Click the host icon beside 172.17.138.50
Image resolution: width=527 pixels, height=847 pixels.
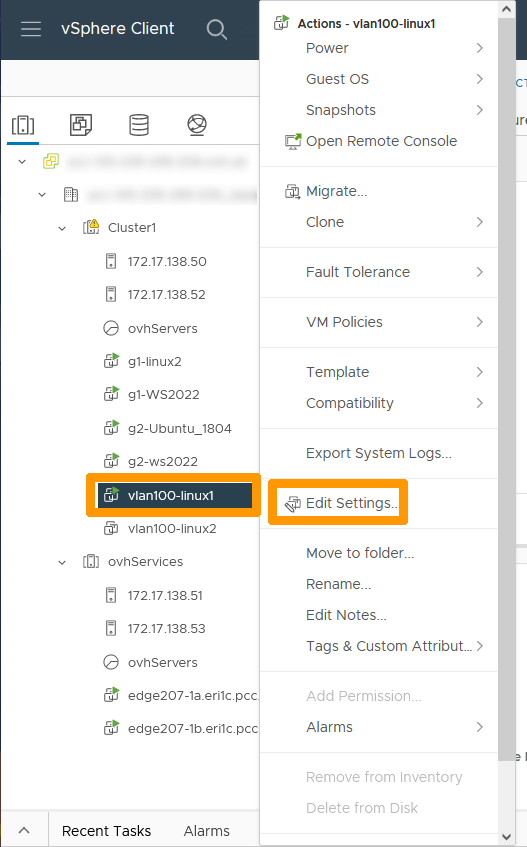pyautogui.click(x=111, y=261)
